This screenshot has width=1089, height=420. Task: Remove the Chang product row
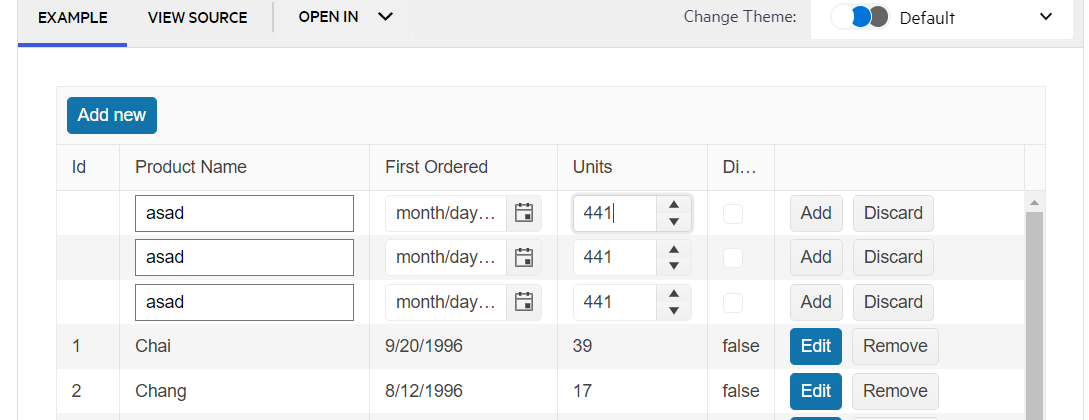[x=895, y=391]
